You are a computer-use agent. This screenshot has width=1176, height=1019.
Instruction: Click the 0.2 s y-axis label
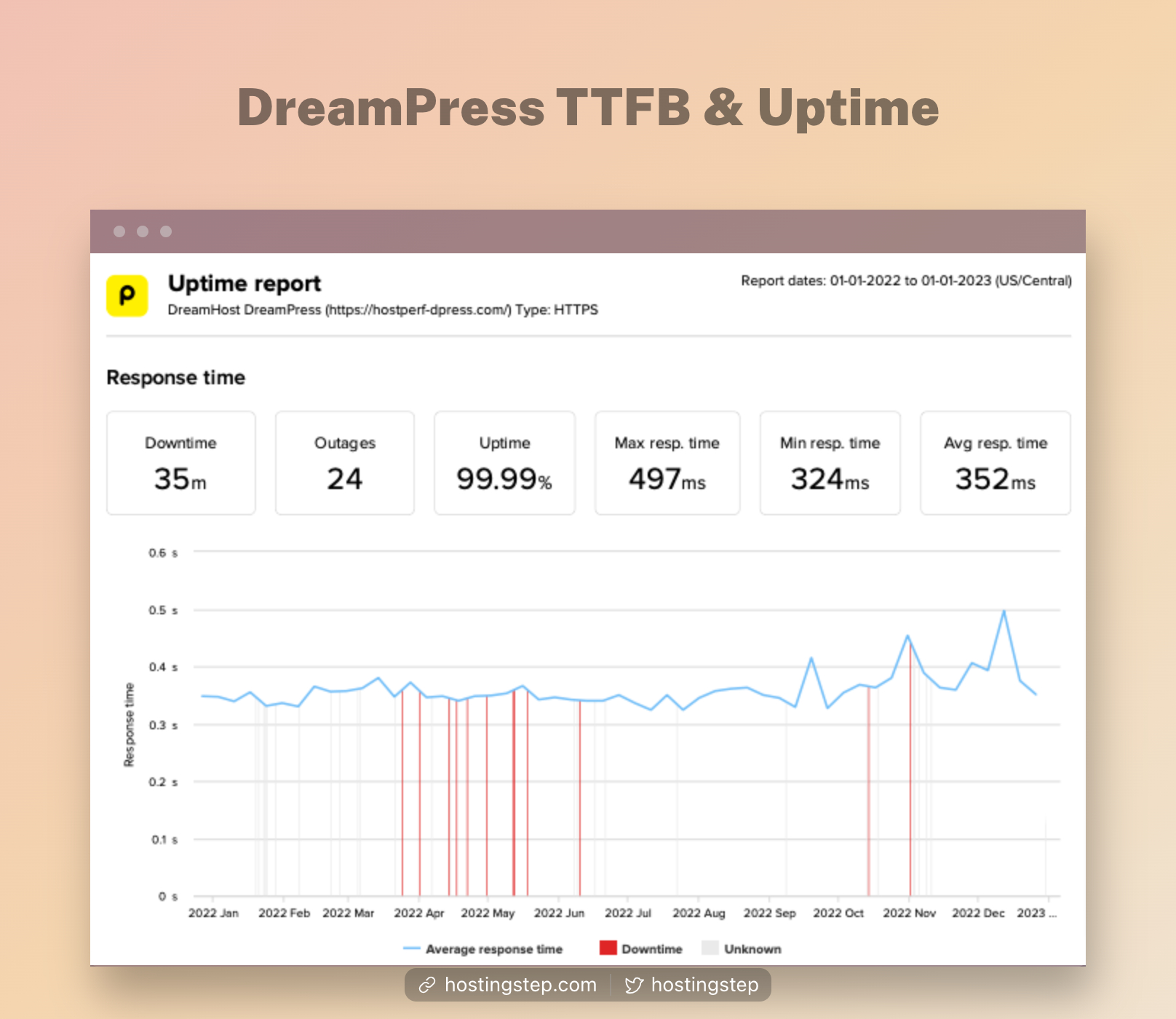point(163,782)
